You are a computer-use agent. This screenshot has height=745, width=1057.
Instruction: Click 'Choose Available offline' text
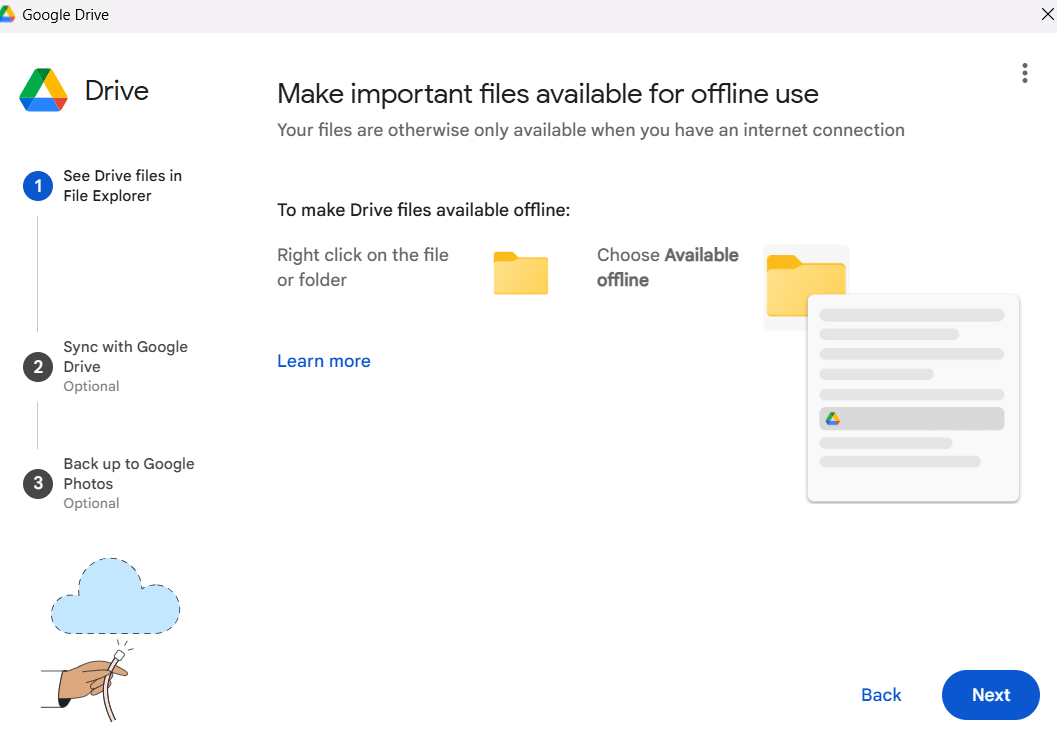point(667,267)
